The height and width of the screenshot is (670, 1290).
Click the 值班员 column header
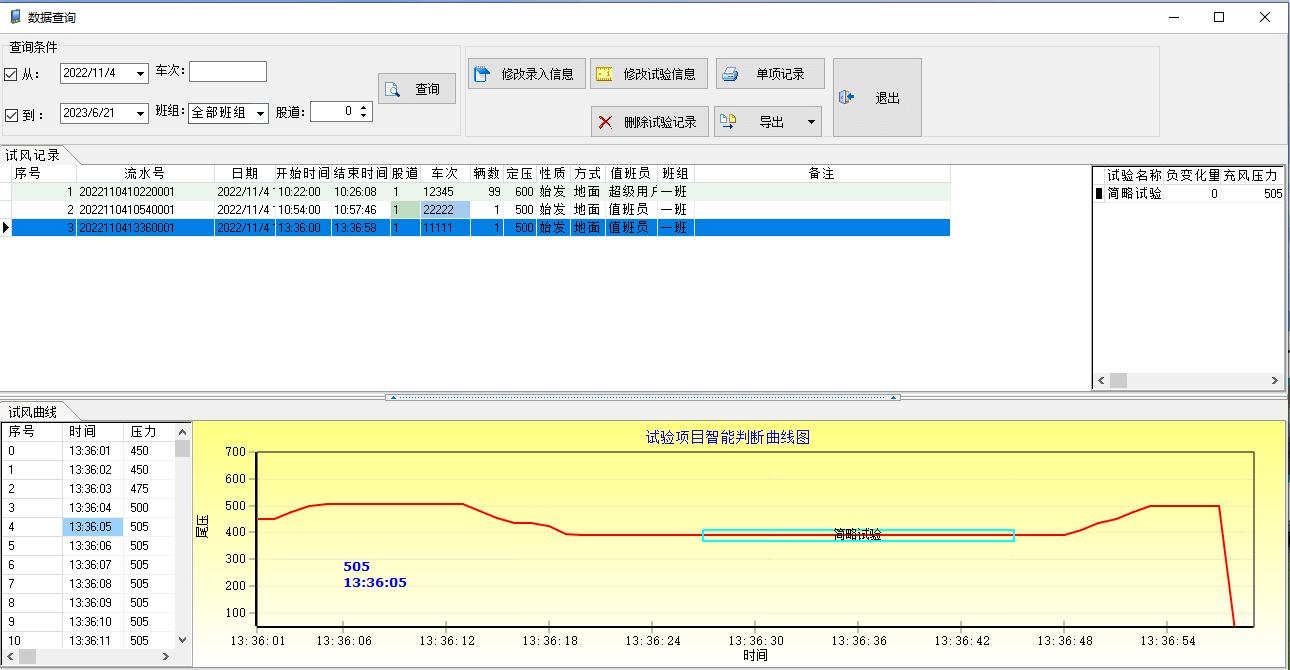tap(631, 173)
